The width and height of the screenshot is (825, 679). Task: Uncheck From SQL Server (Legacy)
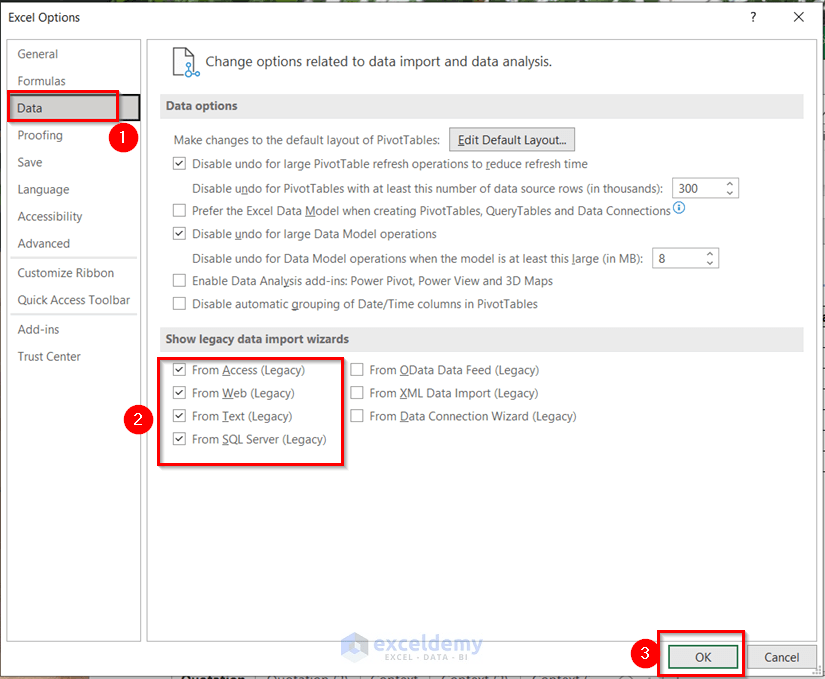[x=179, y=439]
